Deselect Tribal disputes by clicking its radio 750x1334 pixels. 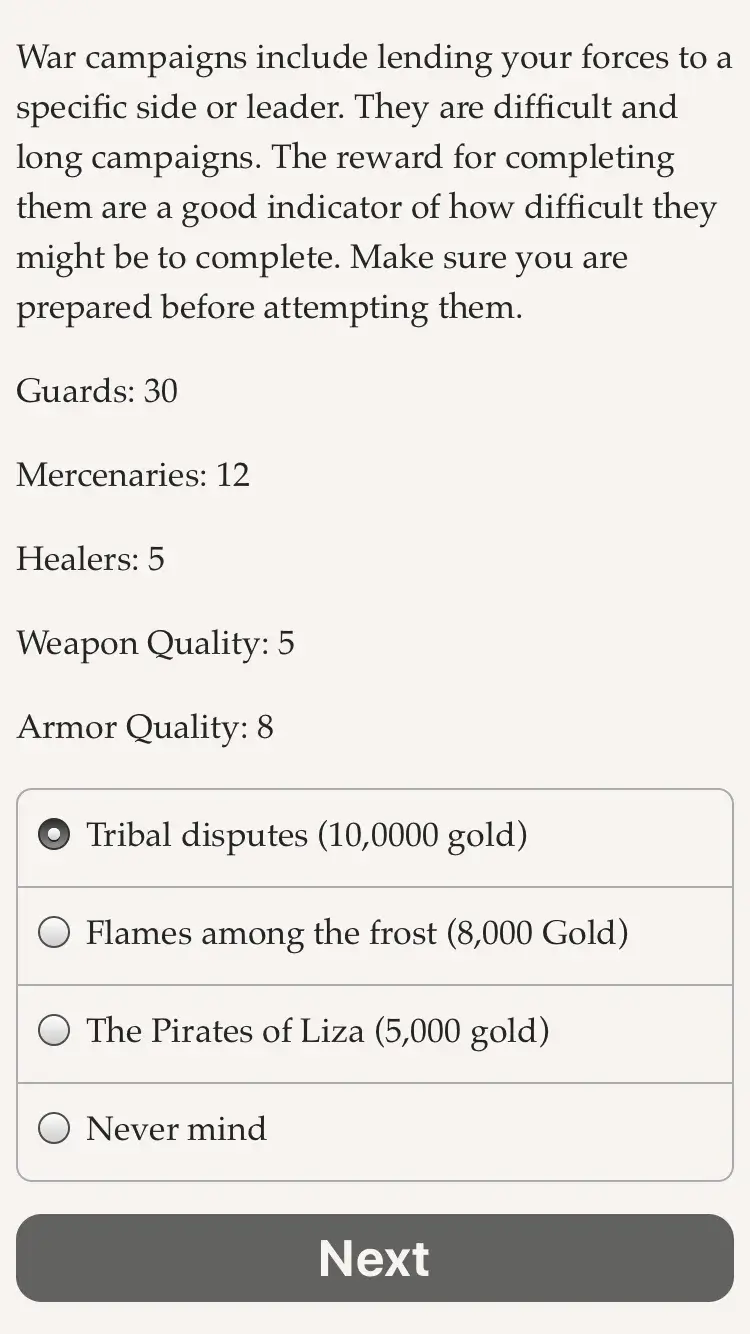(55, 835)
